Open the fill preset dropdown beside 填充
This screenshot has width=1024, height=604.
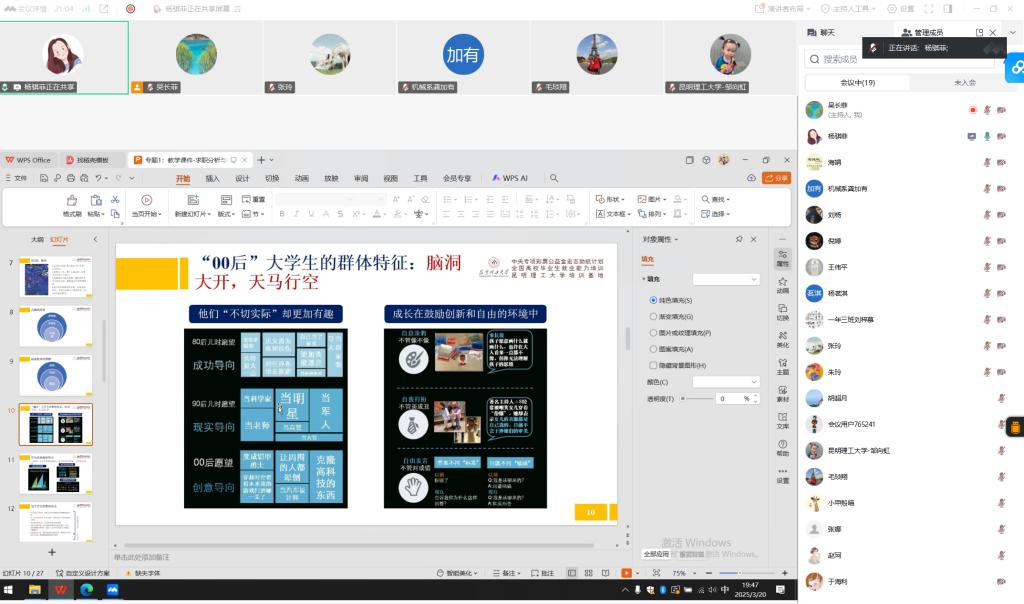click(726, 279)
